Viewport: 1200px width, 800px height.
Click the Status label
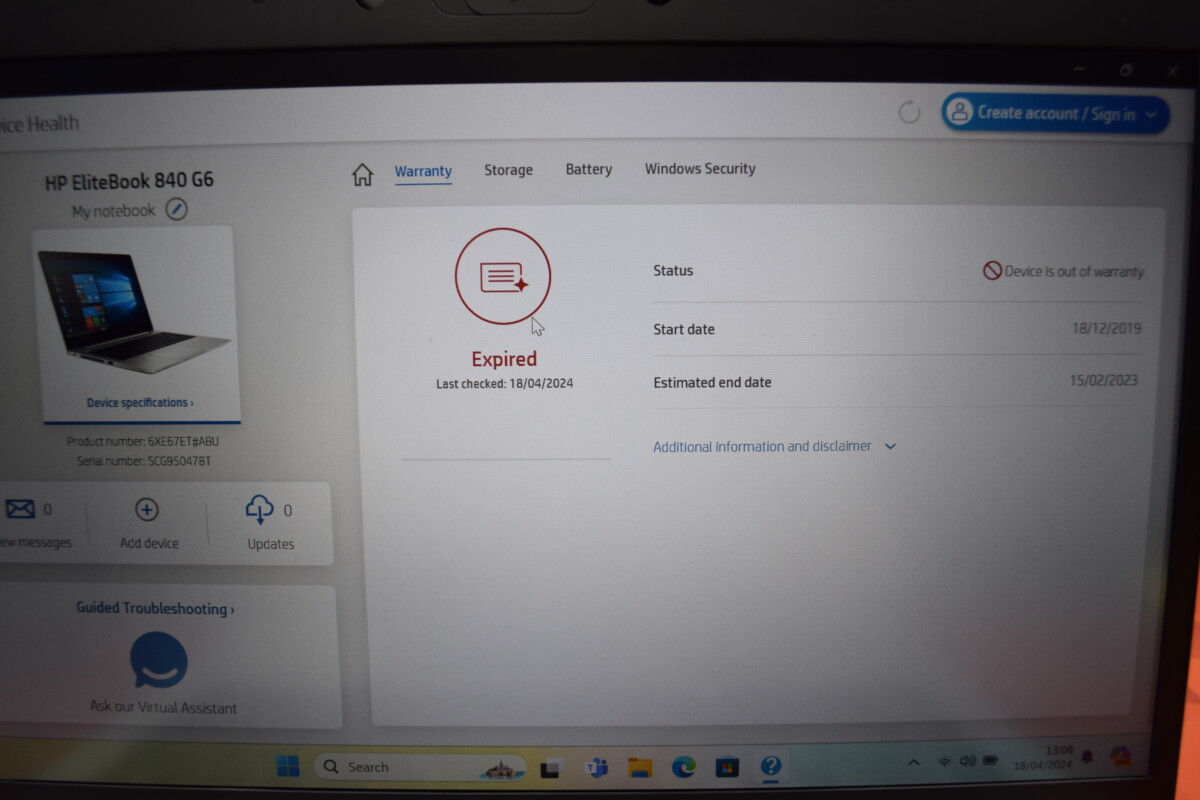[x=673, y=270]
